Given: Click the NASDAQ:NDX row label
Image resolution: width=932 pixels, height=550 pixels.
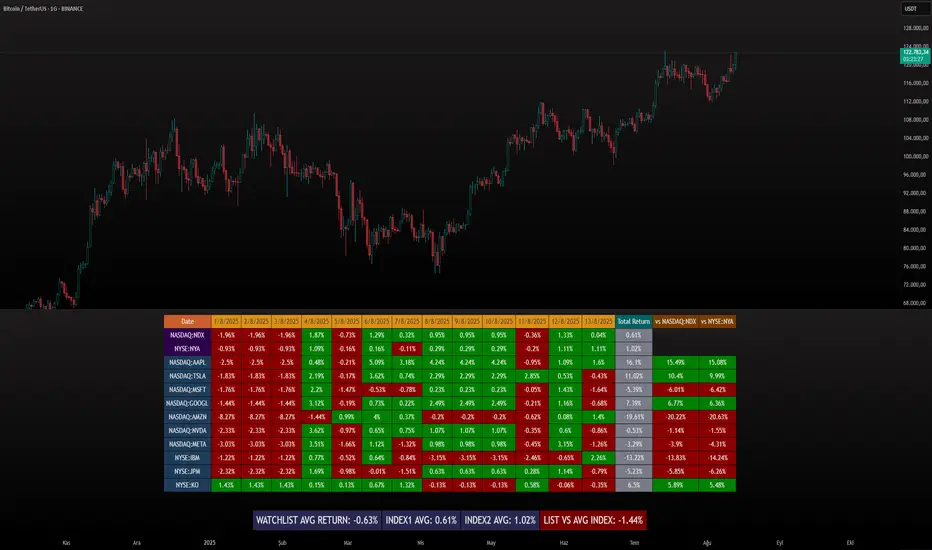Looking at the screenshot, I should (x=187, y=335).
